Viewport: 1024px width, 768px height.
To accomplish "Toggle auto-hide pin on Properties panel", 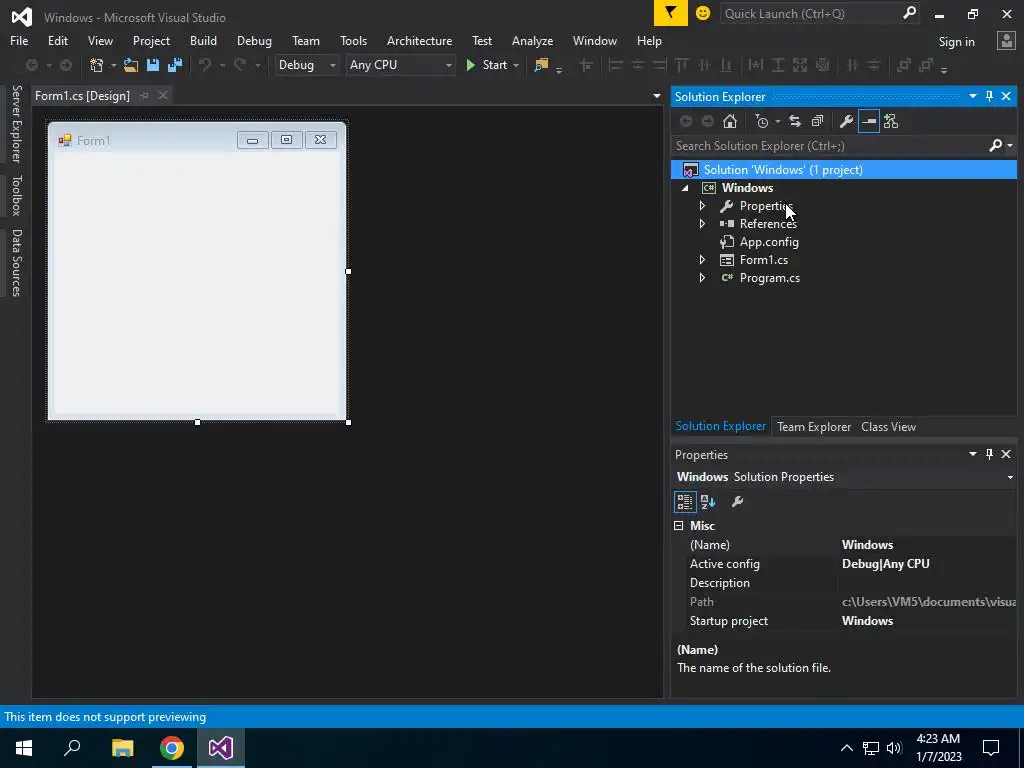I will pyautogui.click(x=989, y=454).
